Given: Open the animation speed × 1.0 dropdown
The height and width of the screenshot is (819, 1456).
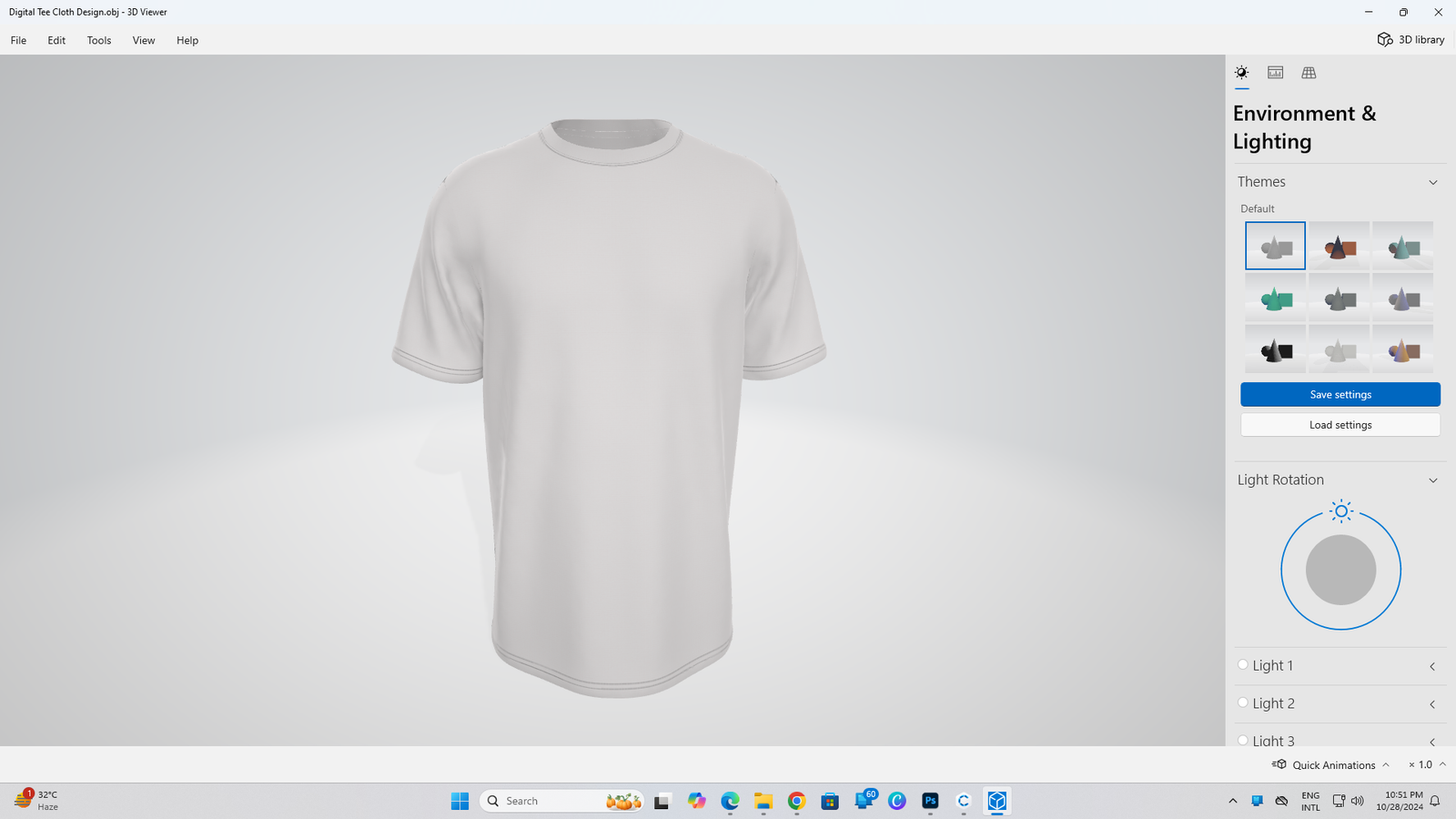Looking at the screenshot, I should coord(1427,764).
